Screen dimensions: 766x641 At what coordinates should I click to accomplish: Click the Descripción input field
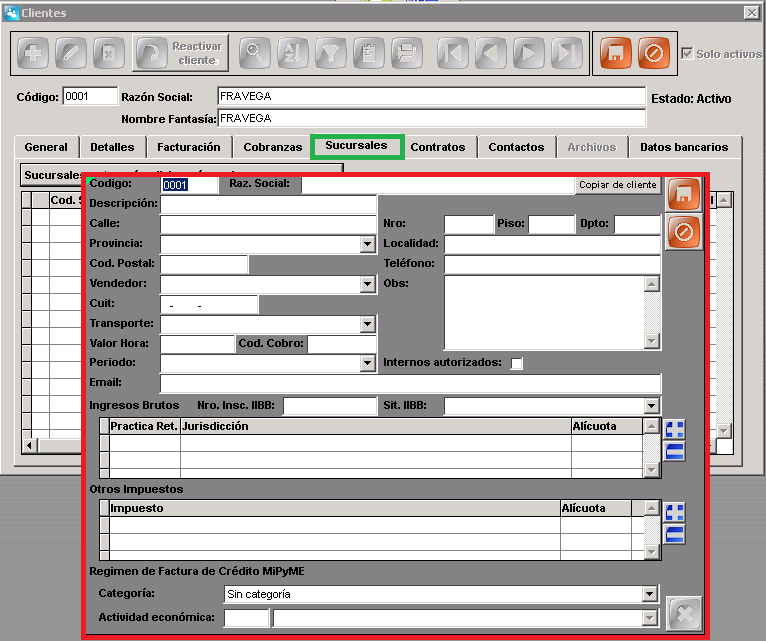[269, 204]
